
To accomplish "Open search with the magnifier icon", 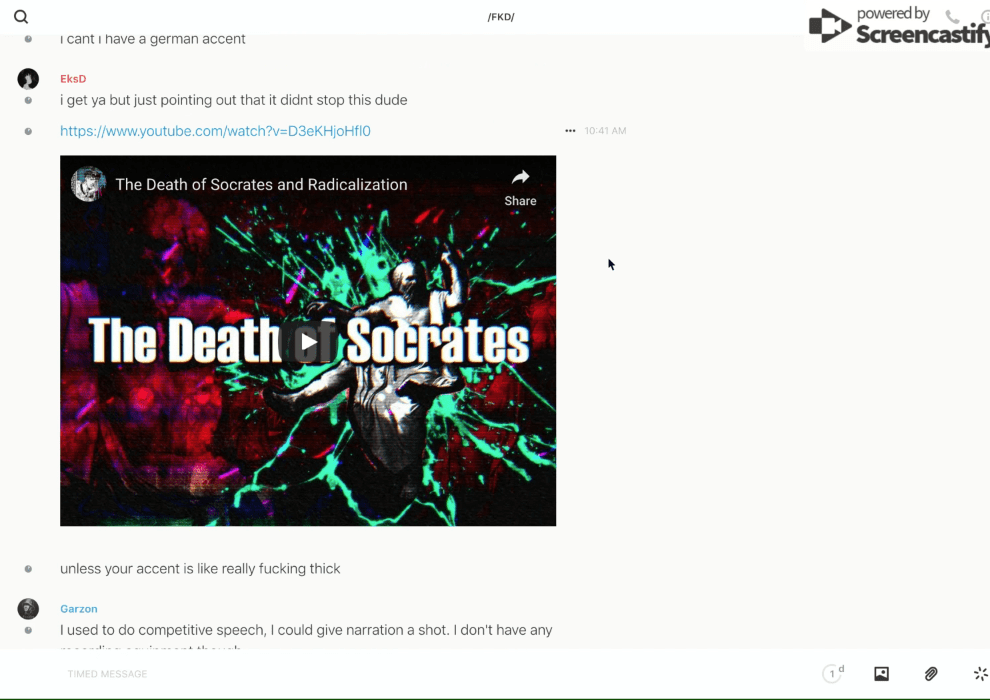I will 21,17.
